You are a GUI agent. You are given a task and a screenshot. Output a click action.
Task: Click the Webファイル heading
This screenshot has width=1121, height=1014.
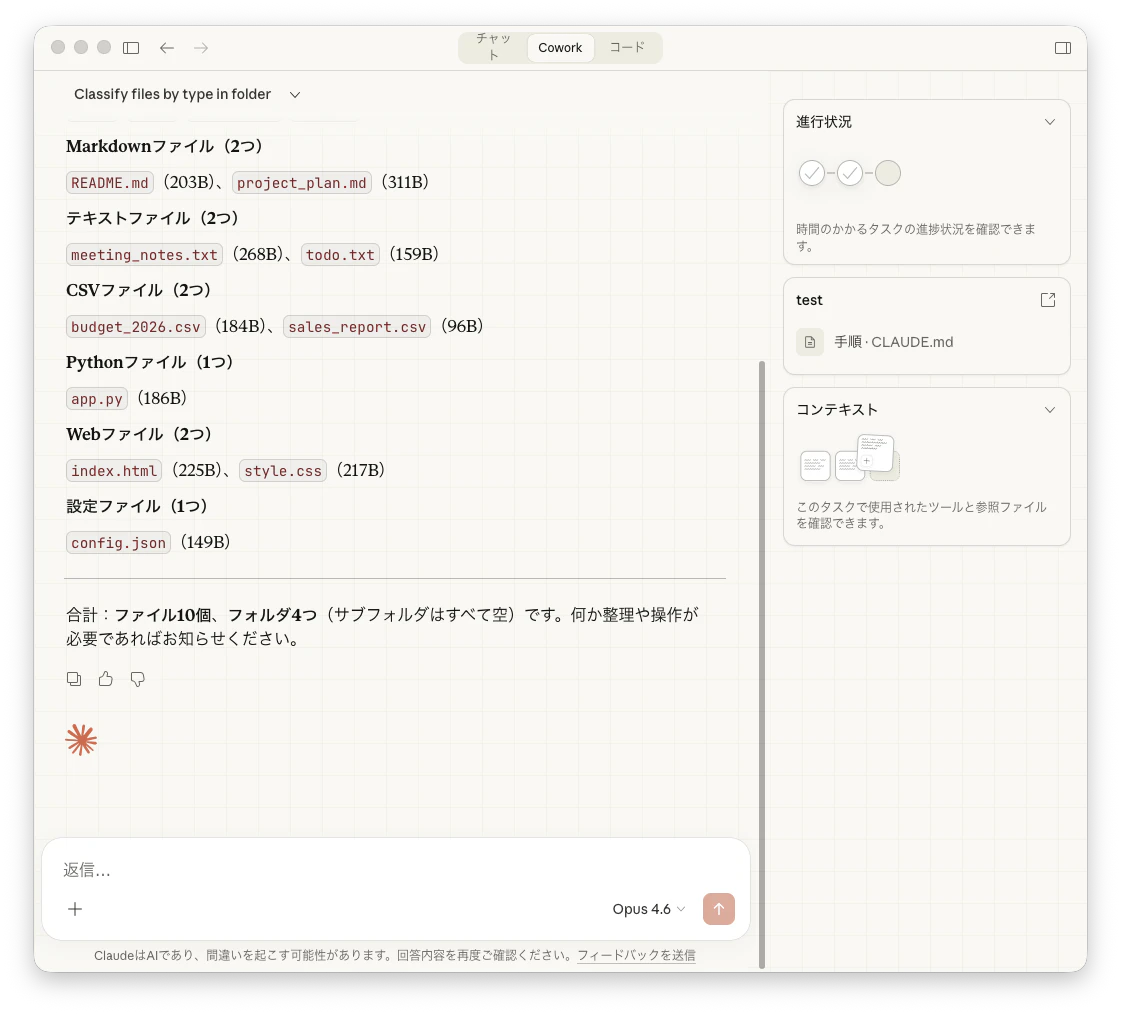(x=139, y=433)
